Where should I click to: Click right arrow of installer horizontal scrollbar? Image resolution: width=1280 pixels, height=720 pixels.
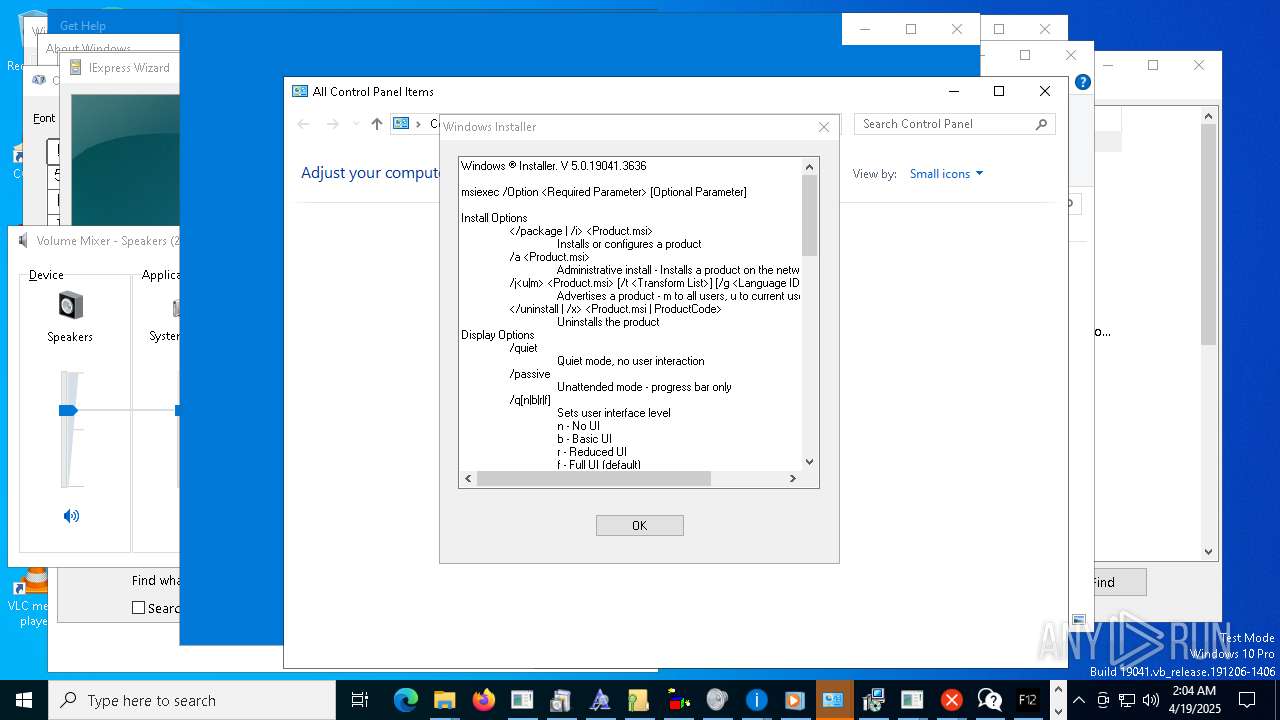coord(793,479)
